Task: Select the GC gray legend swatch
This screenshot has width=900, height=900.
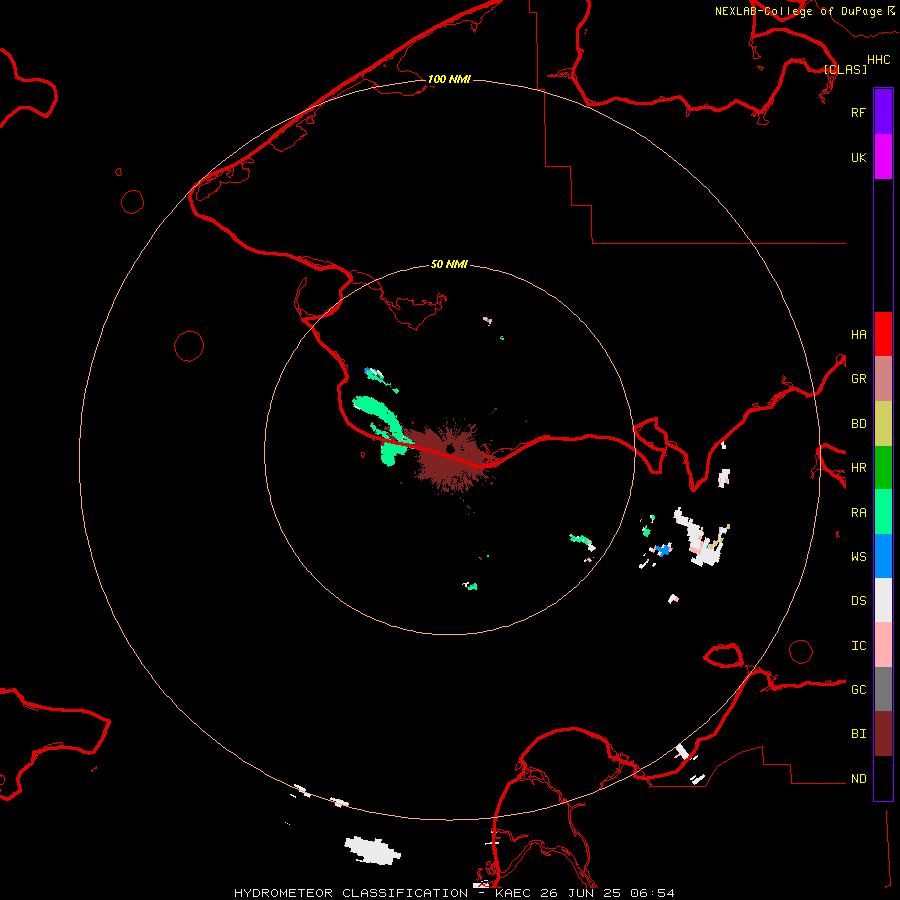Action: click(883, 689)
